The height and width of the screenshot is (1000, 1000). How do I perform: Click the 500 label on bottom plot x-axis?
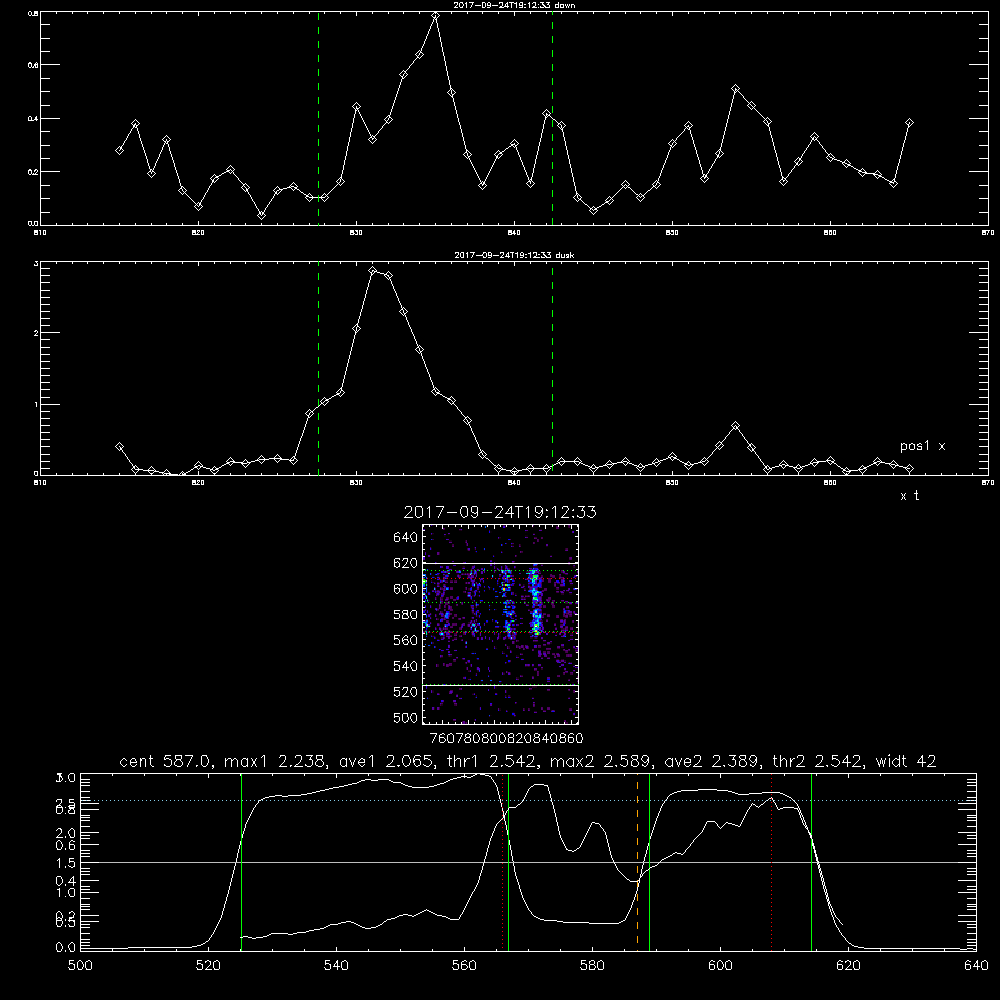coord(80,966)
